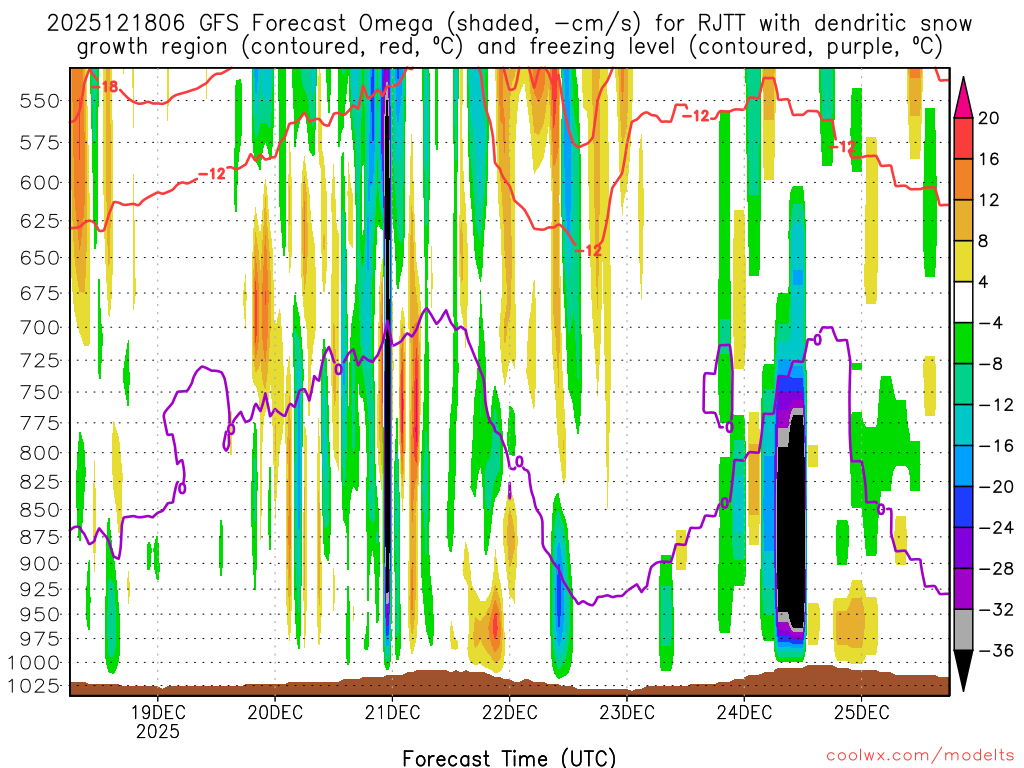Click the 19DEC date label
The image size is (1024, 768).
click(x=157, y=712)
